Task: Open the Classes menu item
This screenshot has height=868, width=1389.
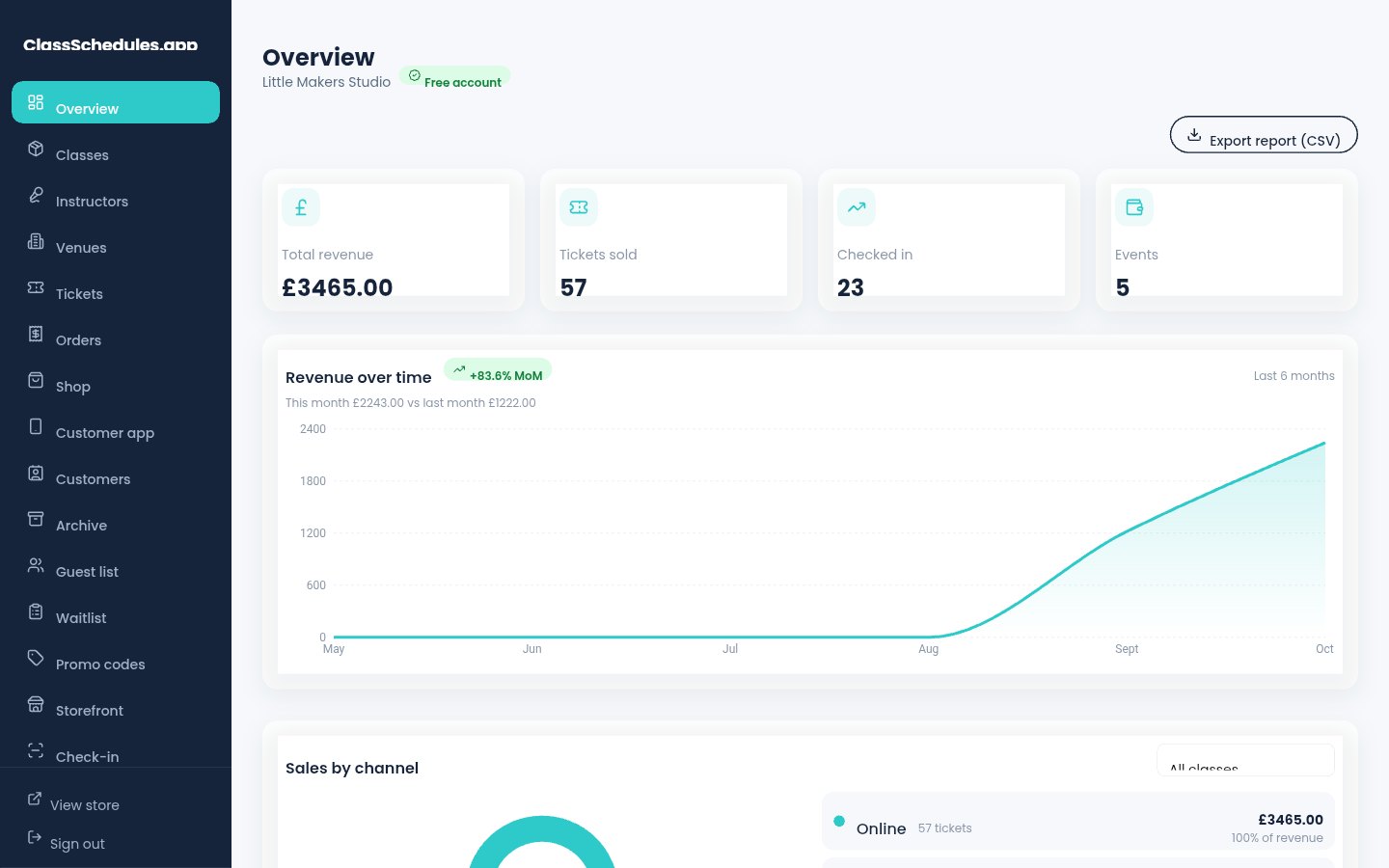Action: click(x=116, y=149)
